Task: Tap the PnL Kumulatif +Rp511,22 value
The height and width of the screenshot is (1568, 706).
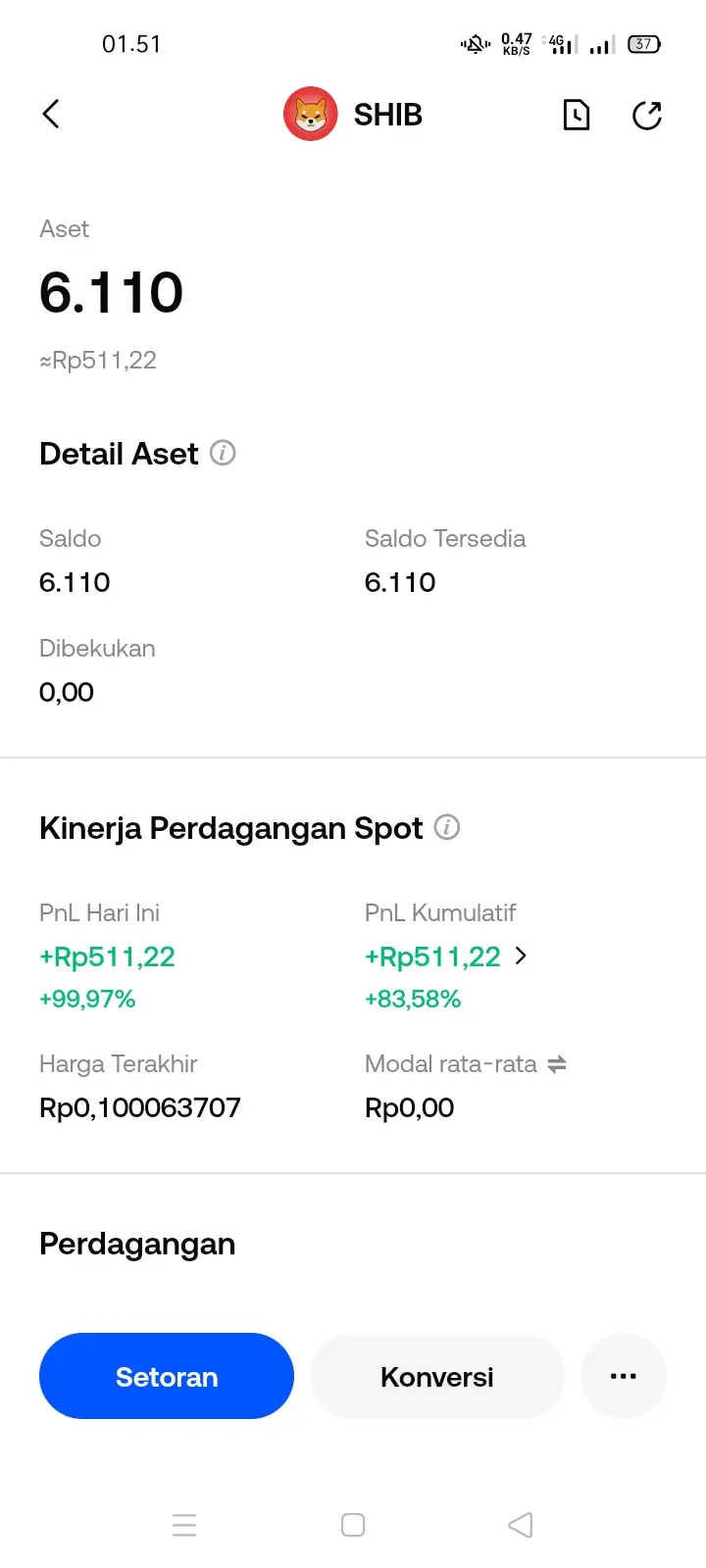Action: [432, 956]
